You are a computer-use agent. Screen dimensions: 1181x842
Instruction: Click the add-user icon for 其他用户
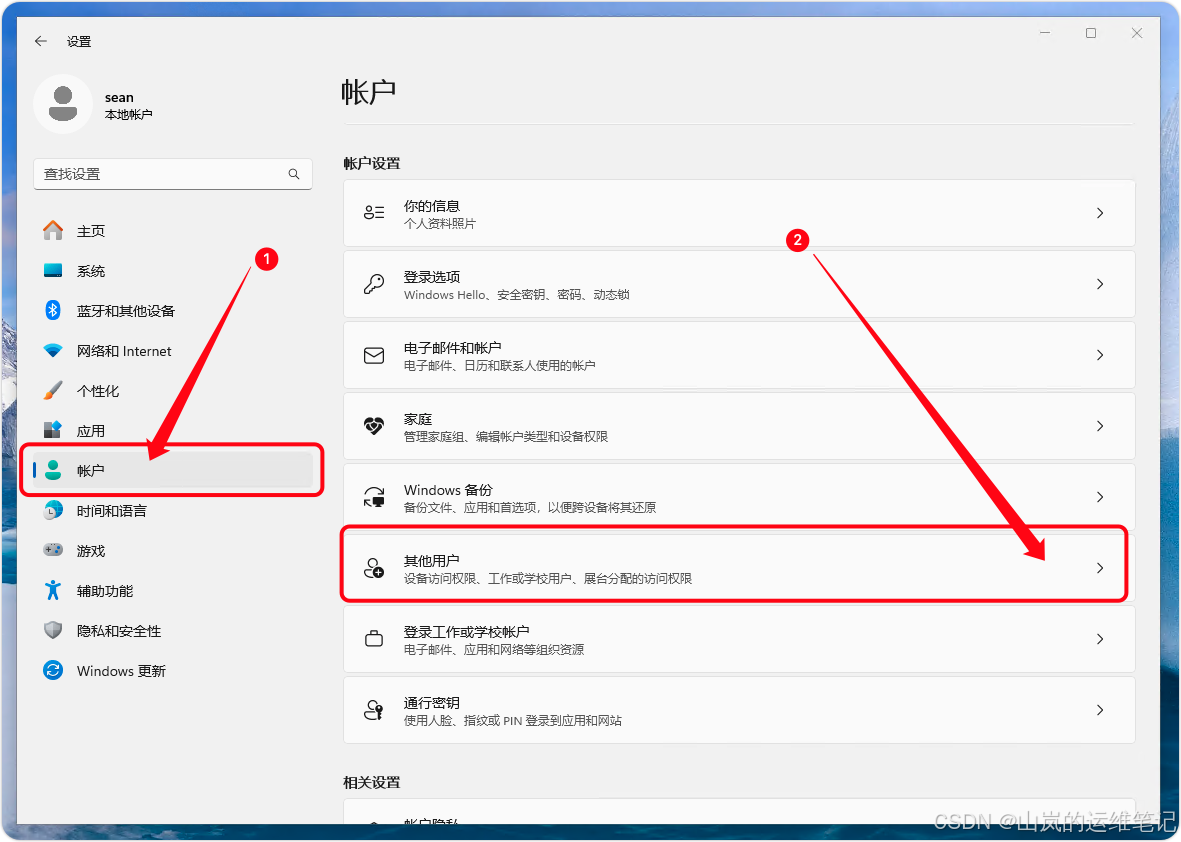pos(374,568)
